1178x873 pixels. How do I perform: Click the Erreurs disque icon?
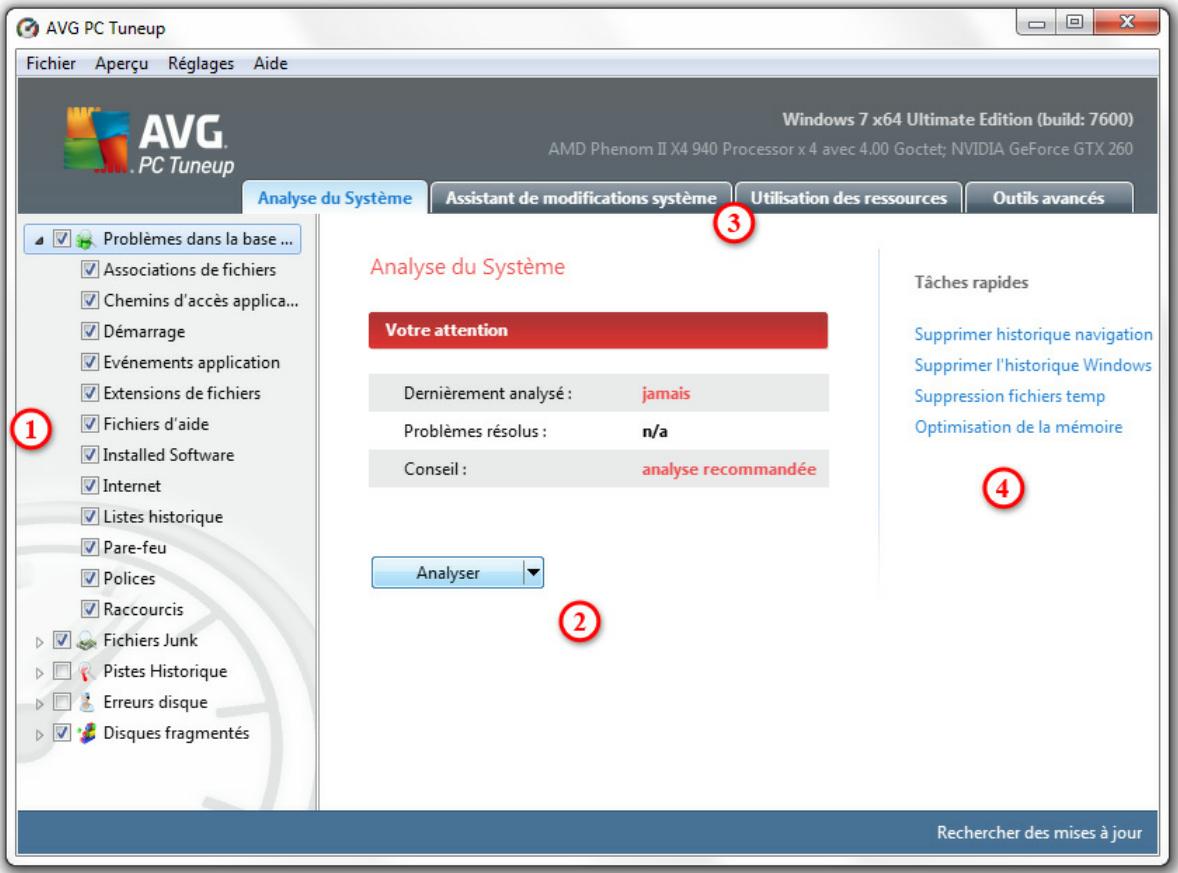86,702
